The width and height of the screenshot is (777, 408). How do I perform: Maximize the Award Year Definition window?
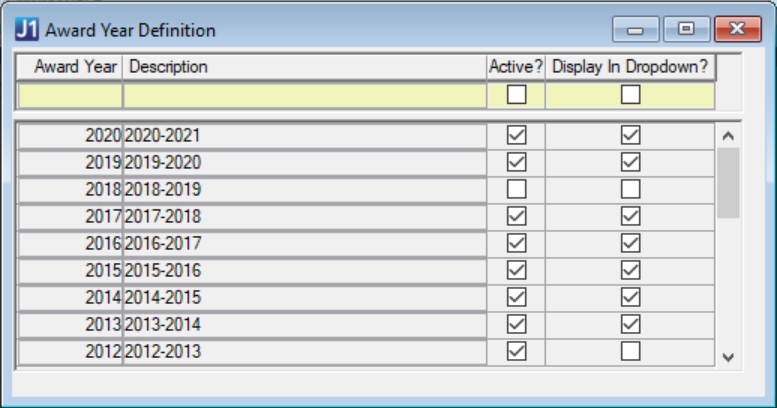(x=686, y=30)
